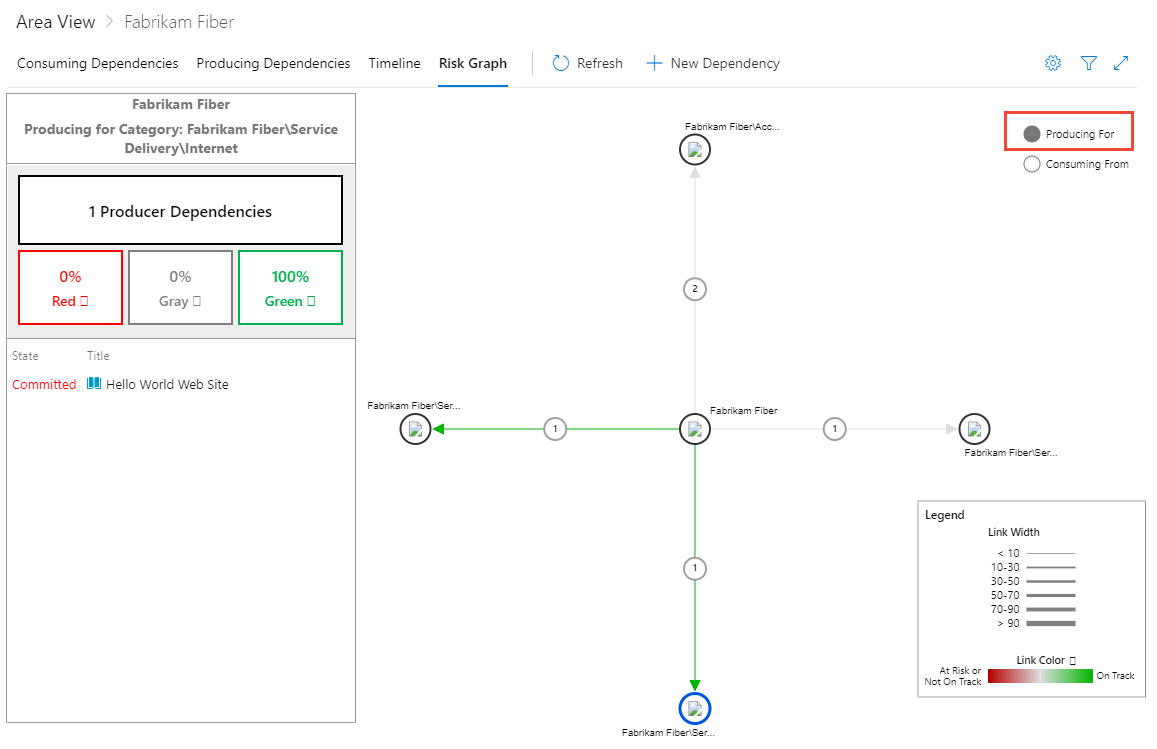Select the highlighted bottom Fabrikam Fiber\Ser node

point(695,709)
